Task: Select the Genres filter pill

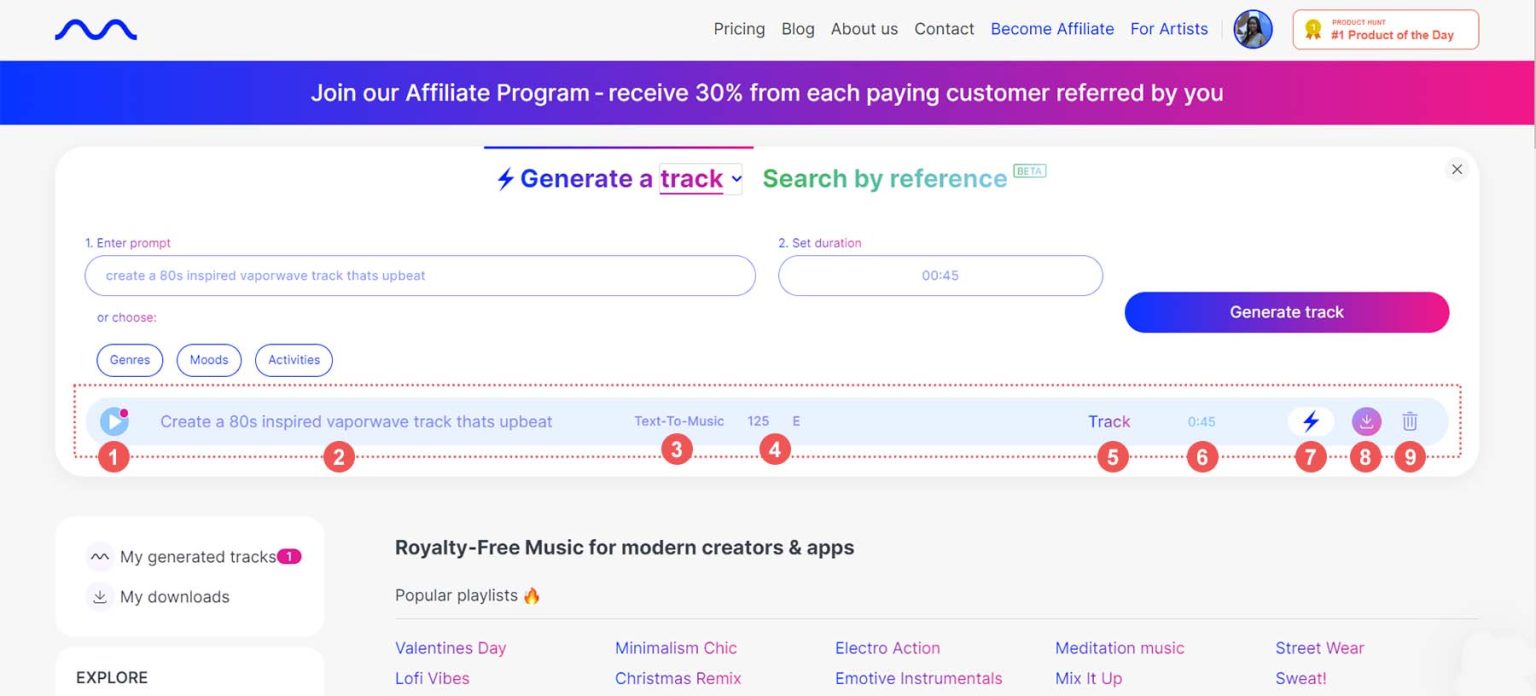Action: click(x=129, y=360)
